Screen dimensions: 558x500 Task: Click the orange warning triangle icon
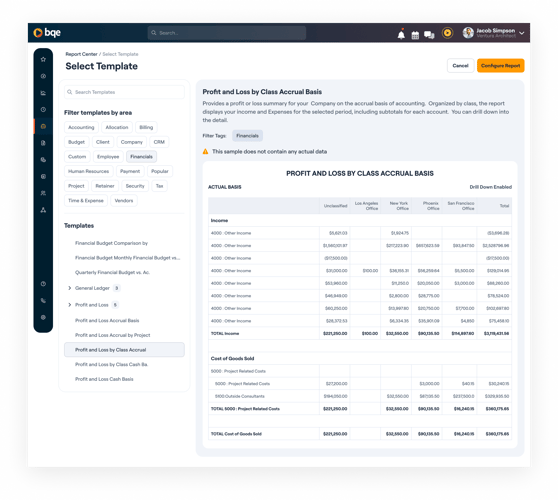(205, 152)
